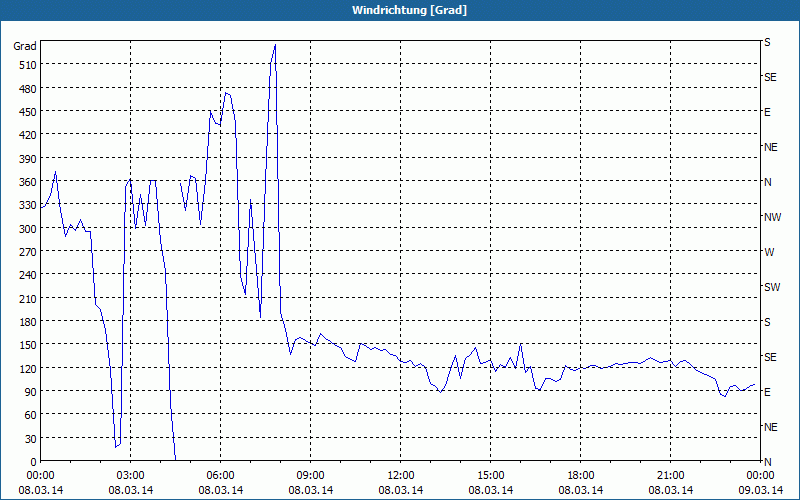Select the 330 y-axis value
800x500 pixels.
tap(27, 205)
